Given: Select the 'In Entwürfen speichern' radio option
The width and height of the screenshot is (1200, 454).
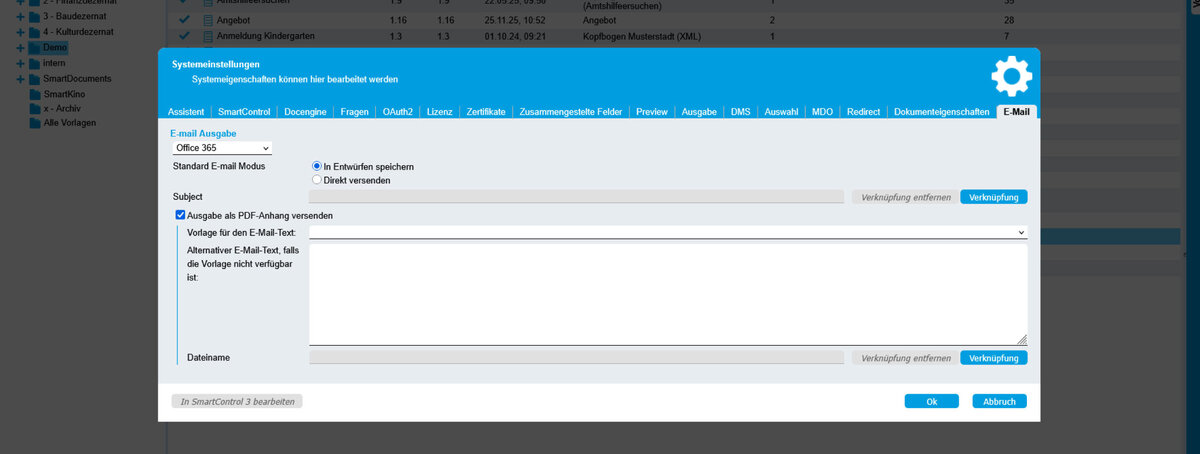Looking at the screenshot, I should click(x=318, y=166).
